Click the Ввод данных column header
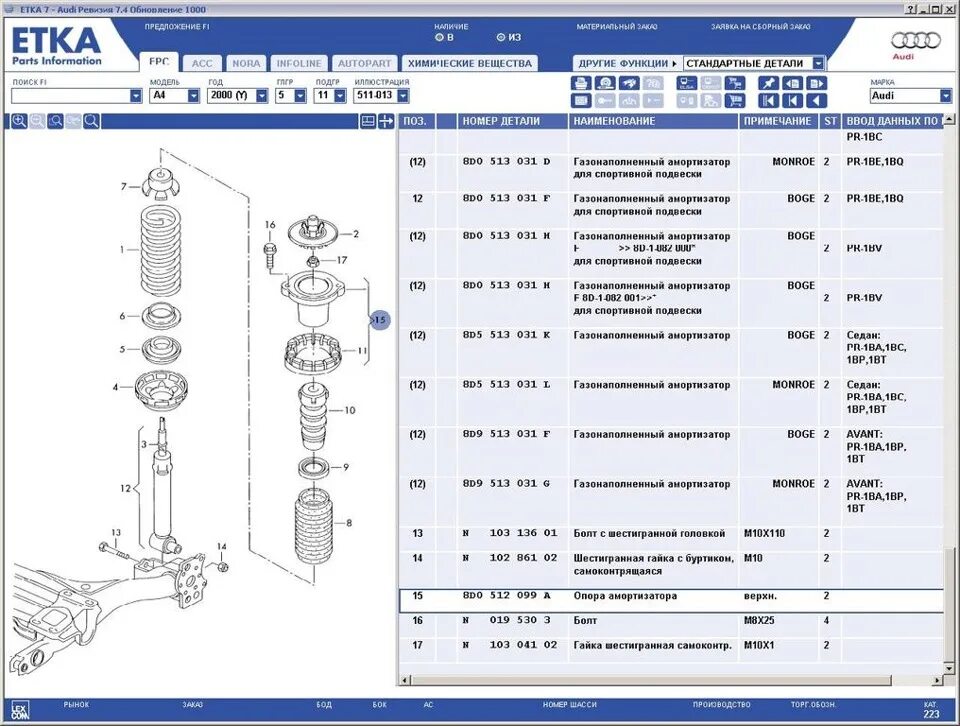Screen dimensions: 960x726 pyautogui.click(x=893, y=121)
